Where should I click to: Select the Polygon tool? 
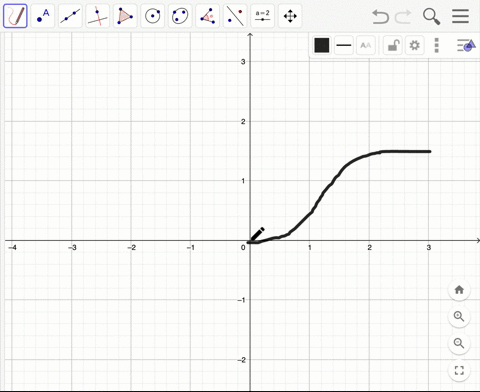click(125, 16)
